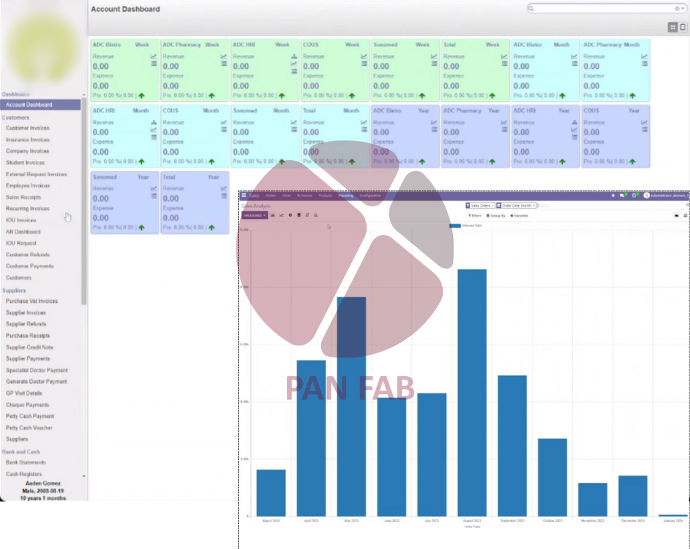Open Student Invoices link
The width and height of the screenshot is (690, 549).
(x=25, y=163)
